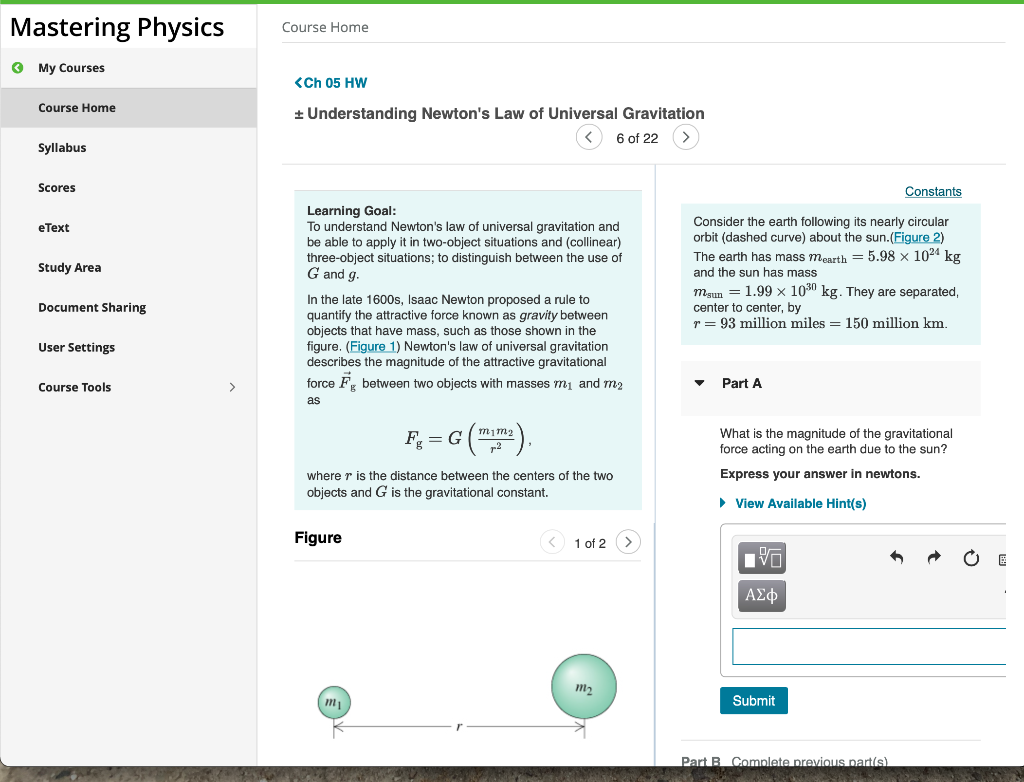
Task: Go to next item using the right chevron
Action: click(686, 137)
